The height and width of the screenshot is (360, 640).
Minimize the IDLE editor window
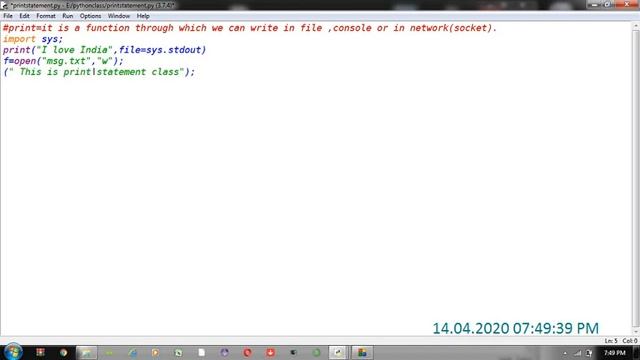[x=595, y=4]
